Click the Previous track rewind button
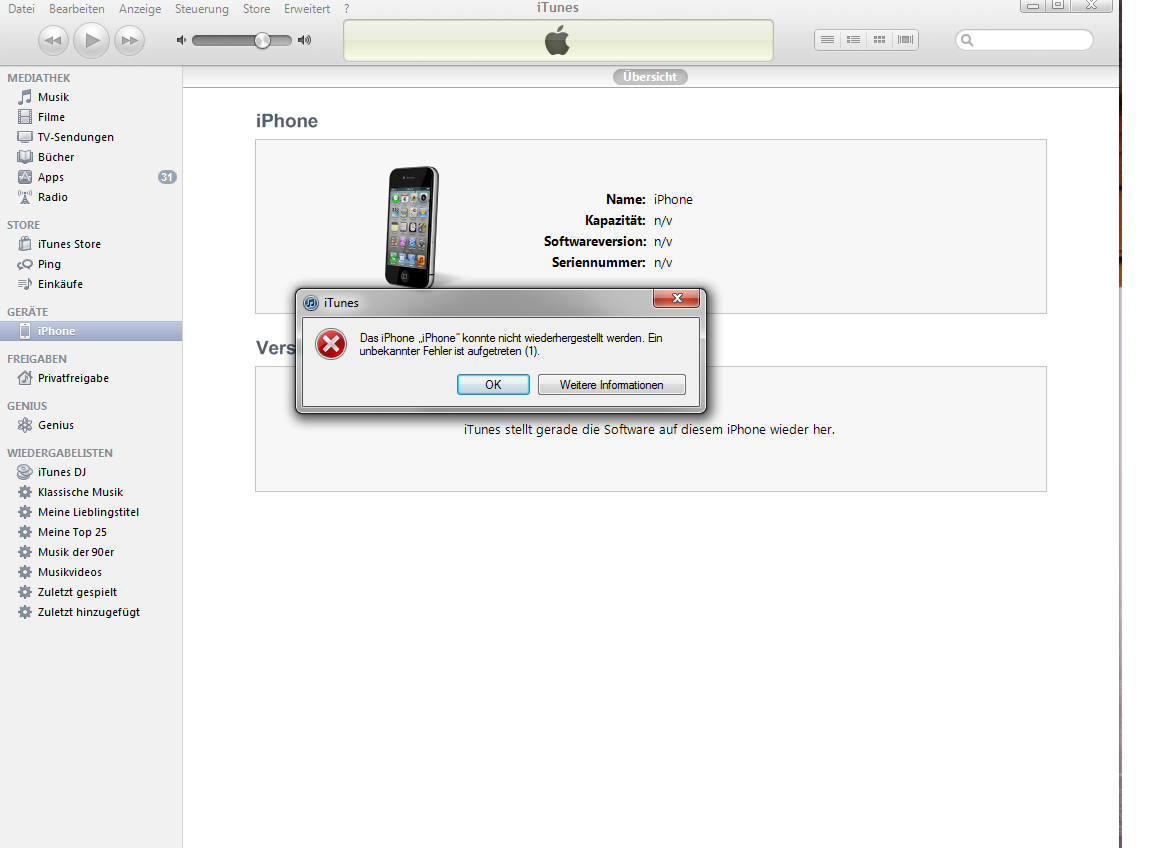The height and width of the screenshot is (848, 1152). pos(54,41)
